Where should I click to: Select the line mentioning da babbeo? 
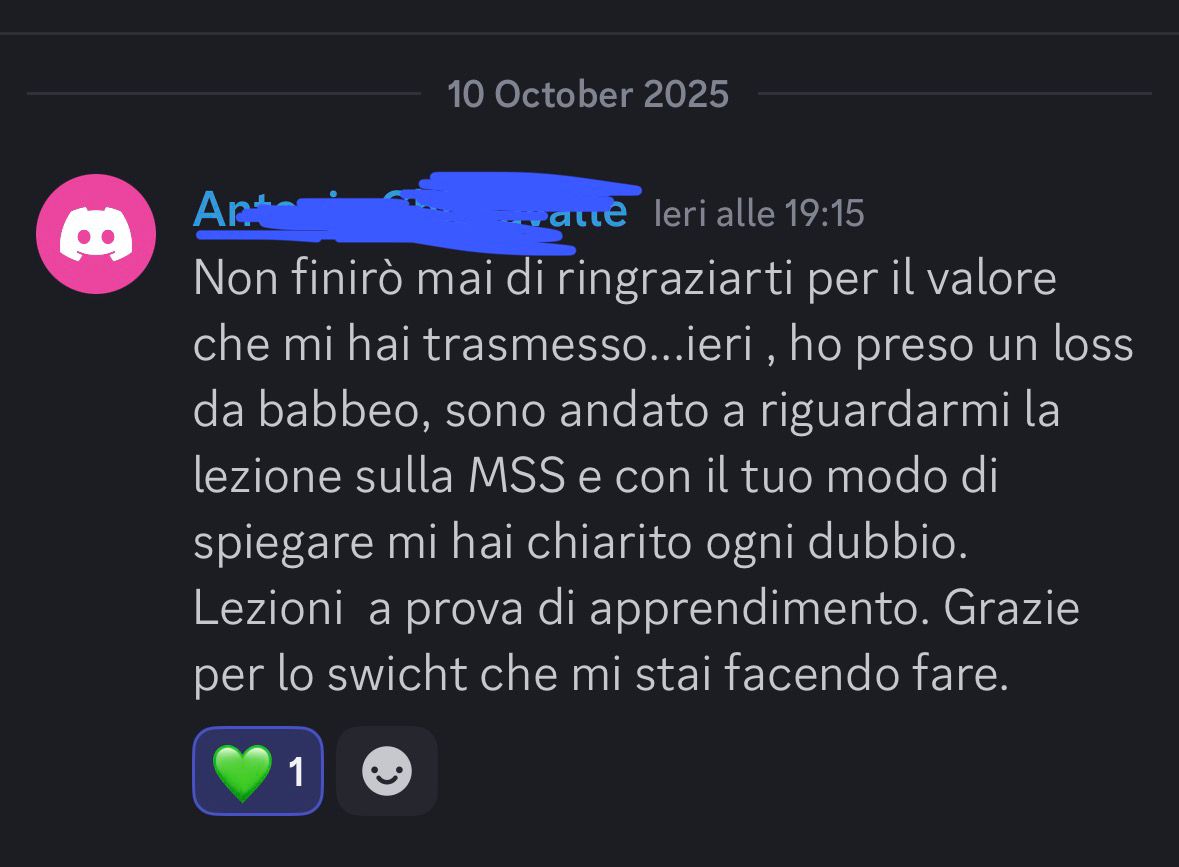(626, 411)
